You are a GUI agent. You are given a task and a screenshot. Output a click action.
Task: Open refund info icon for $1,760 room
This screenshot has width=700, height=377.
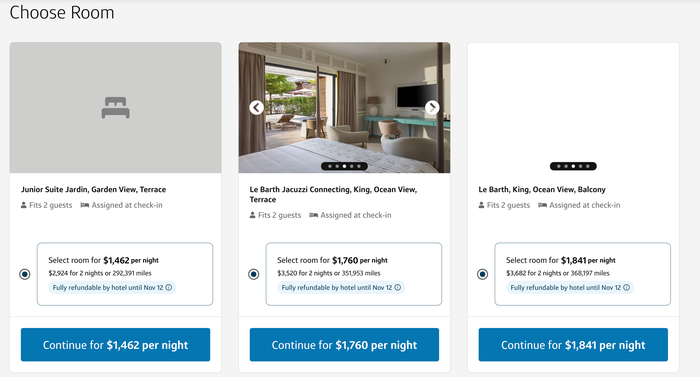[x=398, y=288]
